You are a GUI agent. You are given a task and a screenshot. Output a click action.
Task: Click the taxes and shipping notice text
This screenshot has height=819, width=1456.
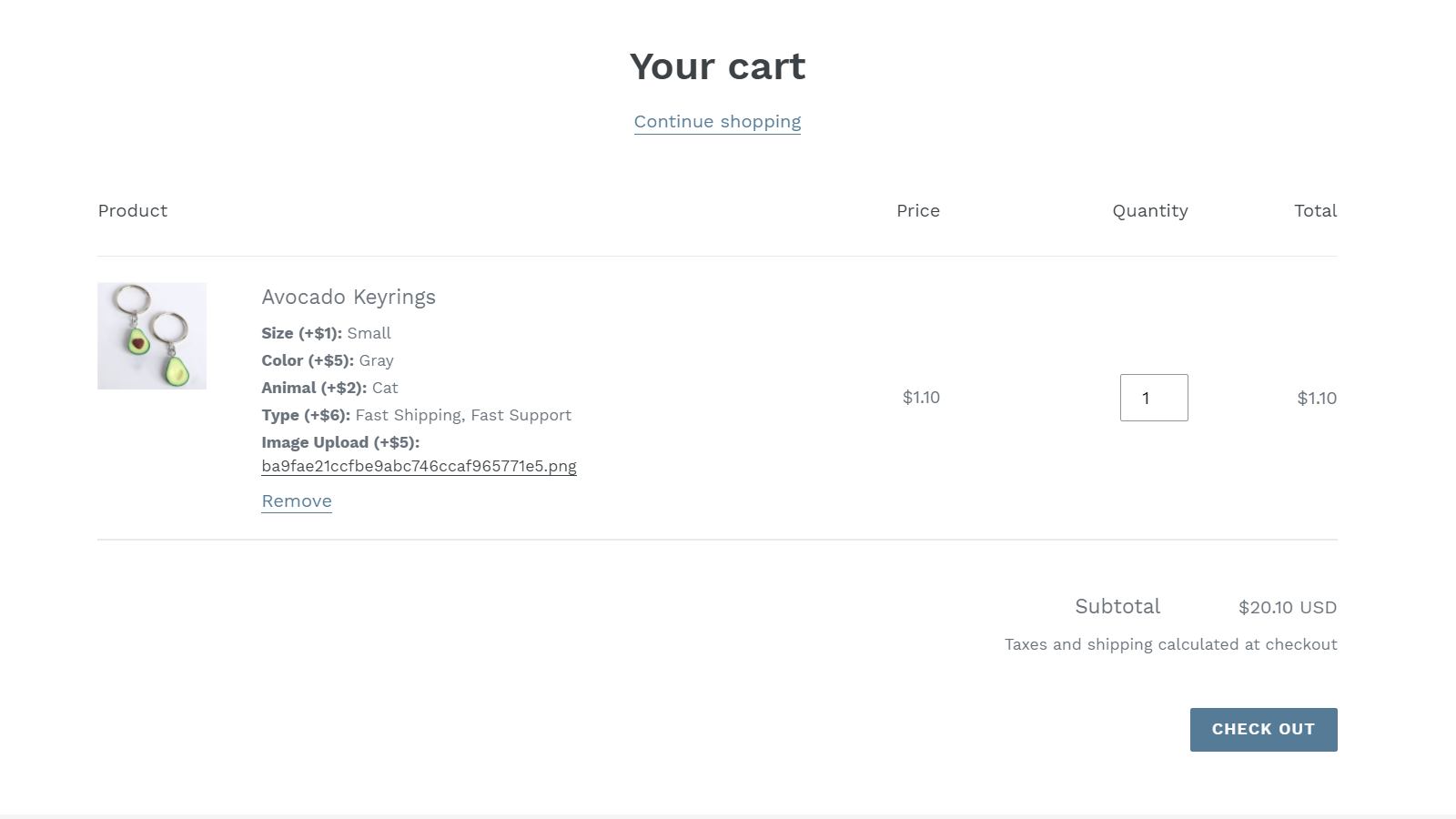pyautogui.click(x=1170, y=643)
